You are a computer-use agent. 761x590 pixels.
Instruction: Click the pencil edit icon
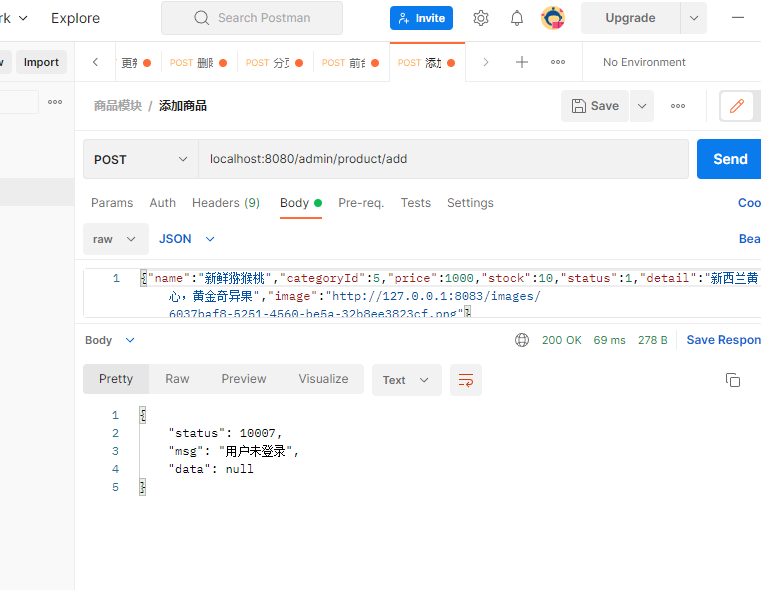737,106
